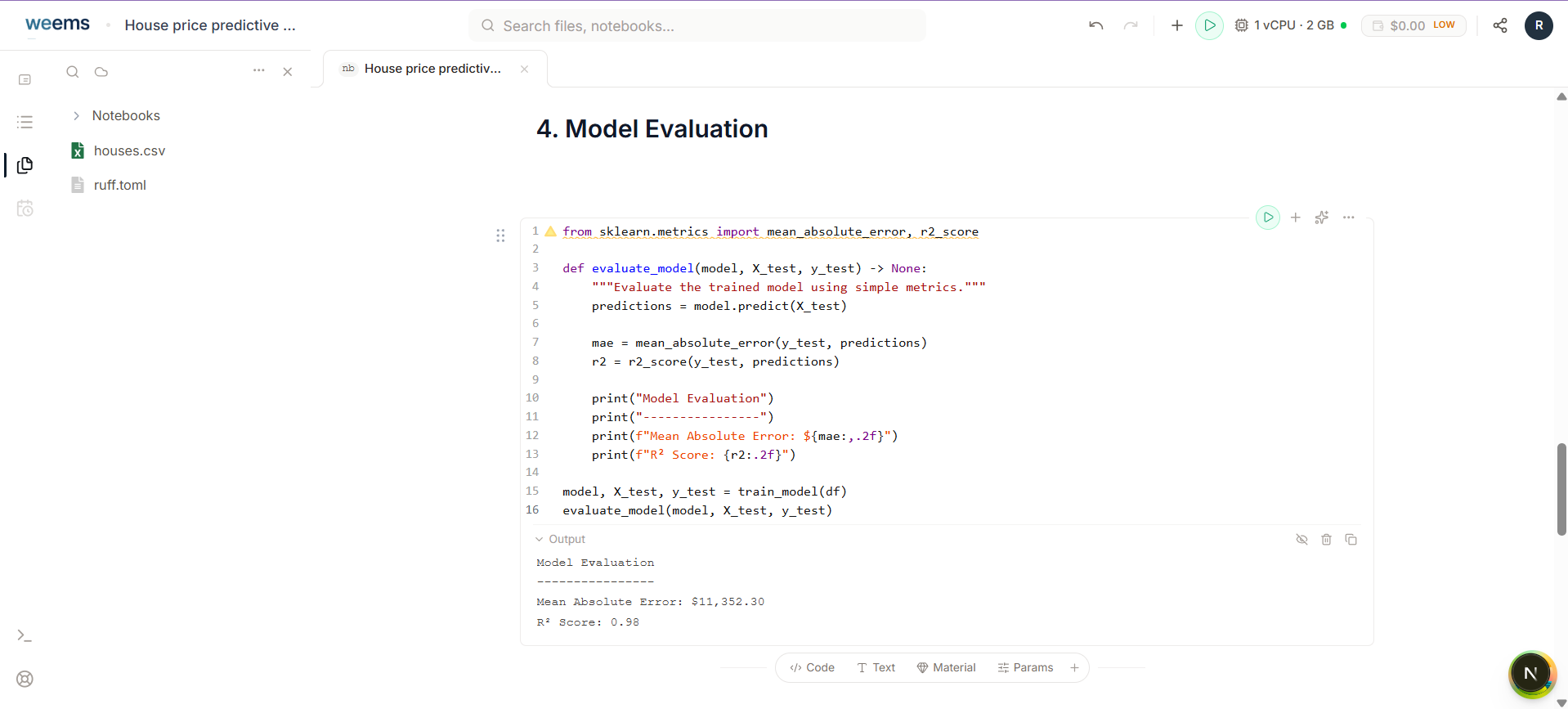This screenshot has height=709, width=1568.
Task: Run the cell with green play button
Action: pyautogui.click(x=1268, y=218)
